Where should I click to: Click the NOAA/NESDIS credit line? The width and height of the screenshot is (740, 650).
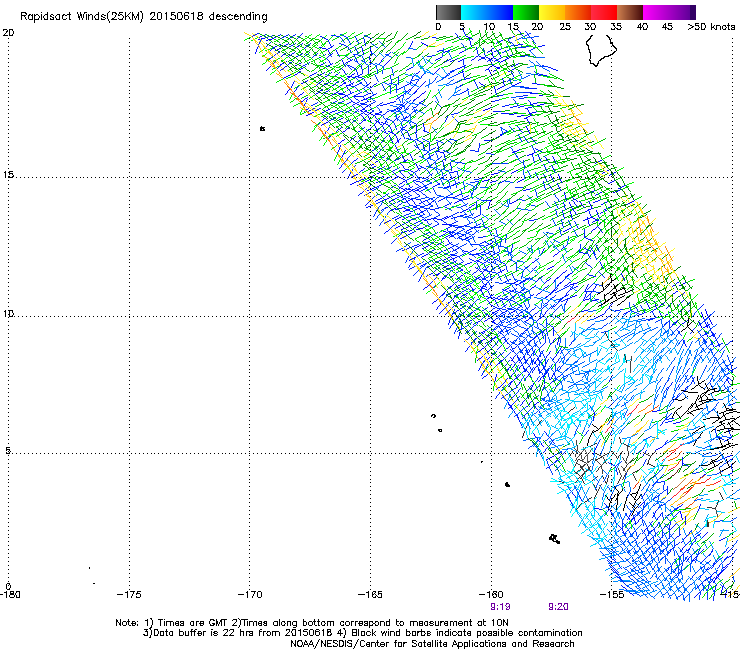tap(432, 644)
